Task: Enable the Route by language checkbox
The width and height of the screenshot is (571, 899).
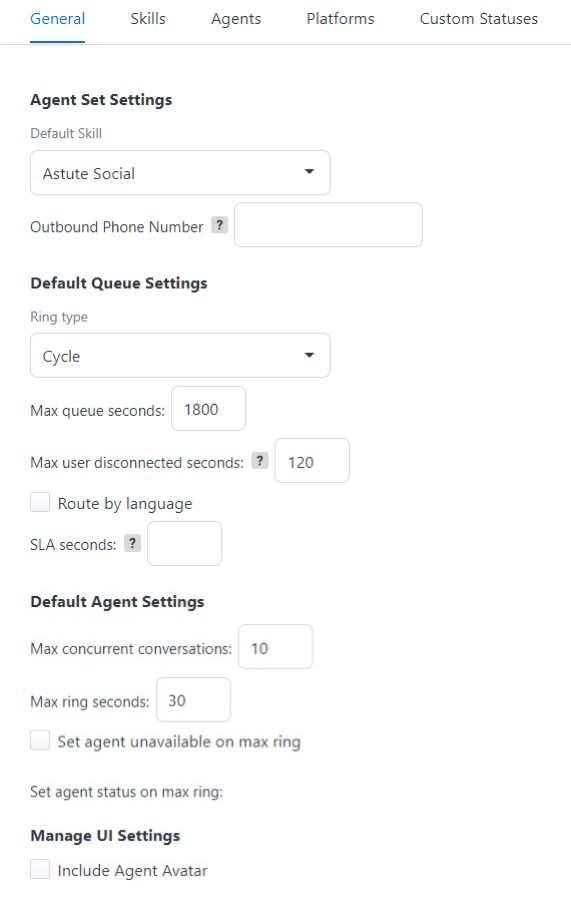Action: coord(40,502)
